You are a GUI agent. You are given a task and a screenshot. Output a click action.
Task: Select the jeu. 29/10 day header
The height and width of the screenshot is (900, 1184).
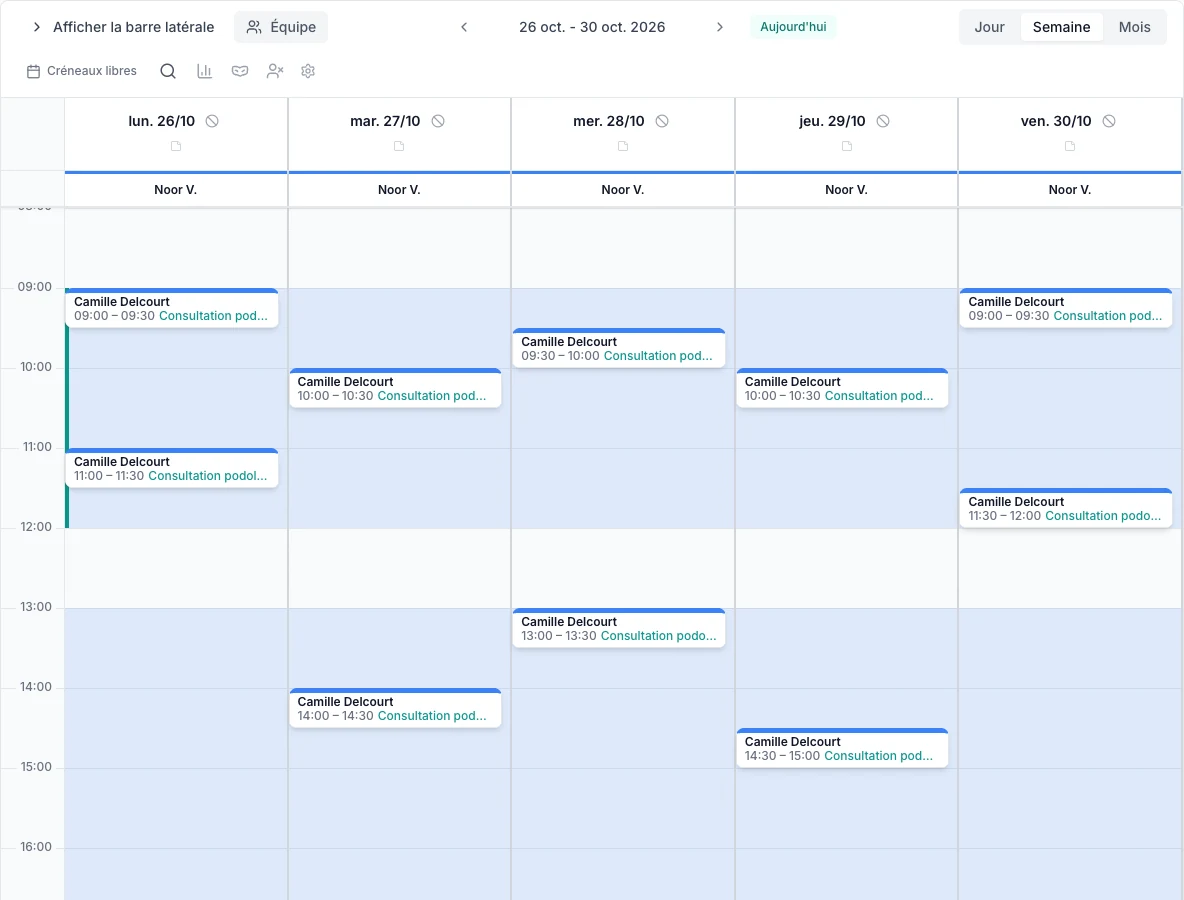pyautogui.click(x=832, y=121)
